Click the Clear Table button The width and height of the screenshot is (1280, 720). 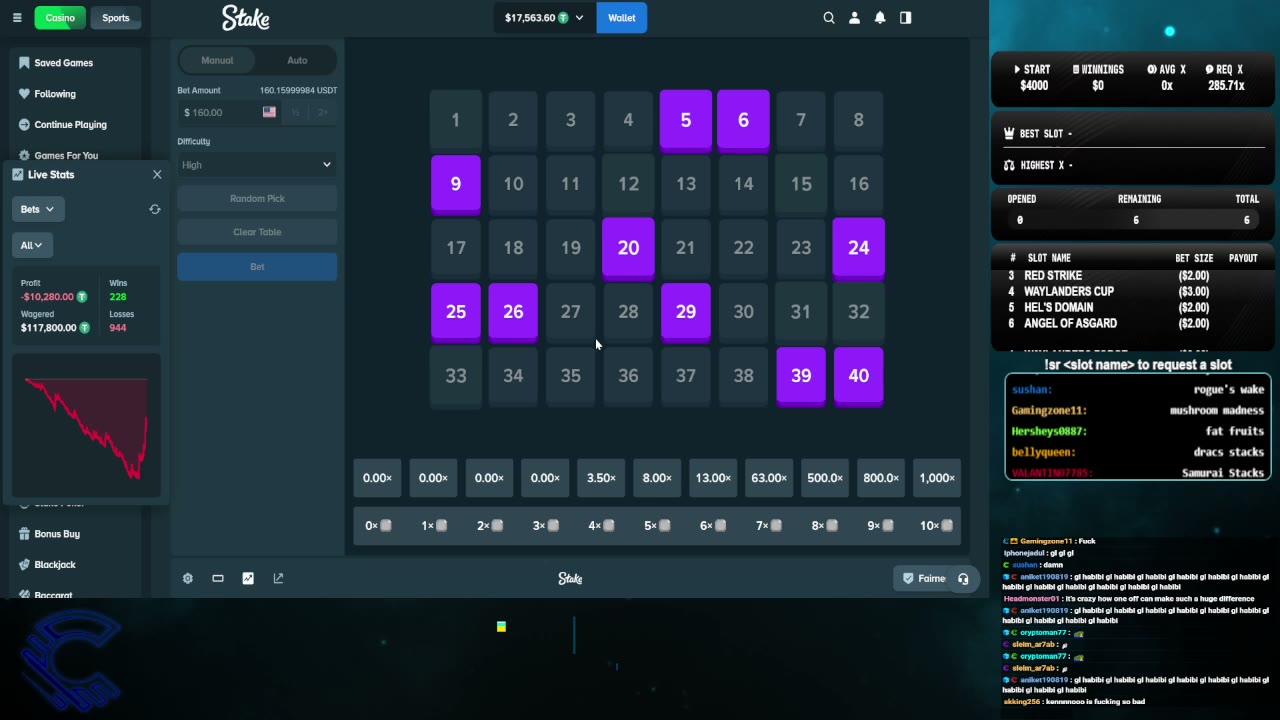[257, 232]
